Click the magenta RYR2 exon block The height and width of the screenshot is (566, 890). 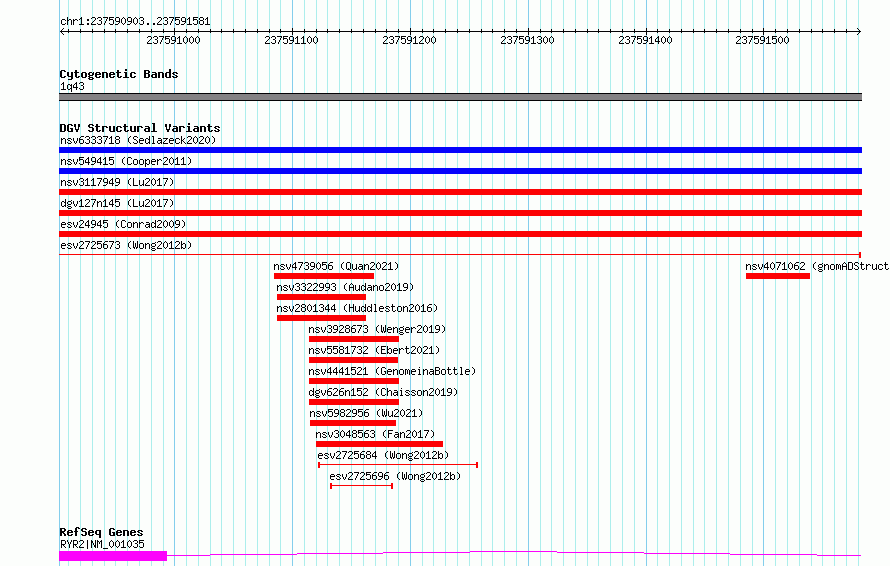point(113,556)
